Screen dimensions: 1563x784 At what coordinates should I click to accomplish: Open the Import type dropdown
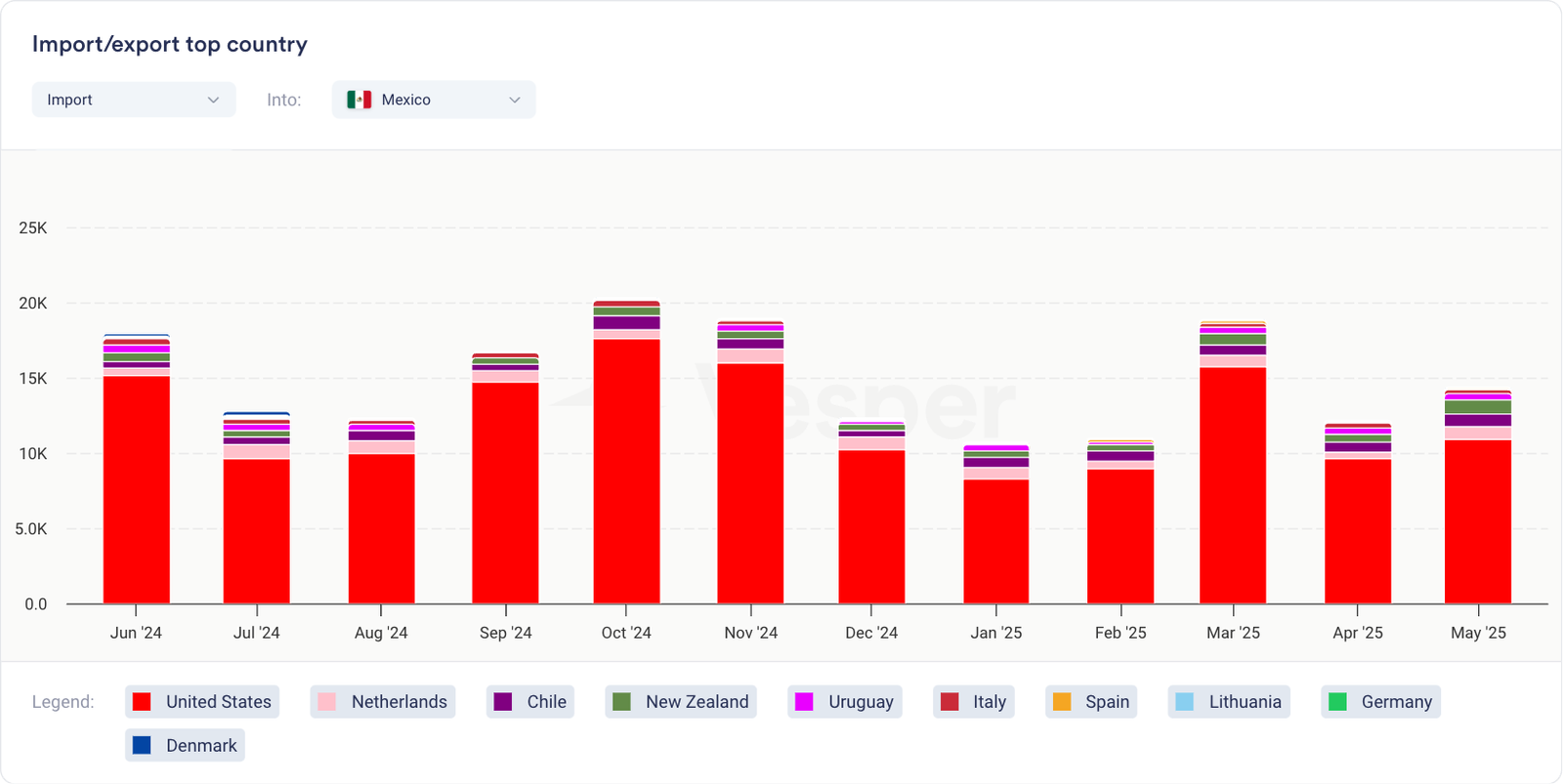(133, 100)
